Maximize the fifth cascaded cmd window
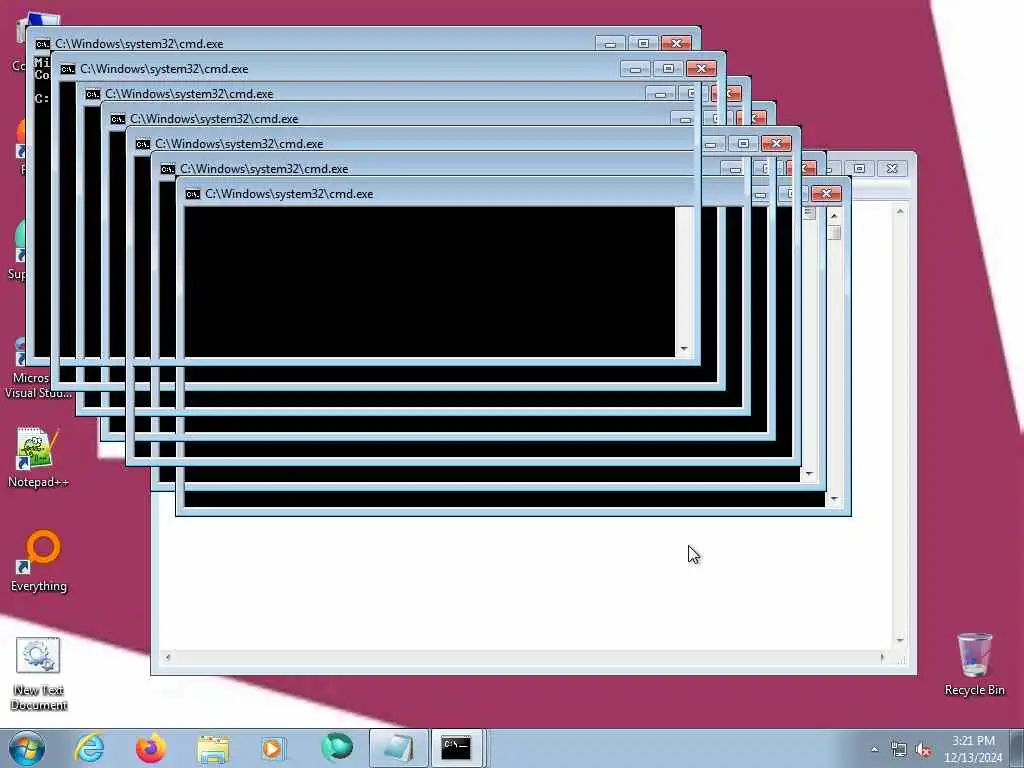 tap(743, 143)
